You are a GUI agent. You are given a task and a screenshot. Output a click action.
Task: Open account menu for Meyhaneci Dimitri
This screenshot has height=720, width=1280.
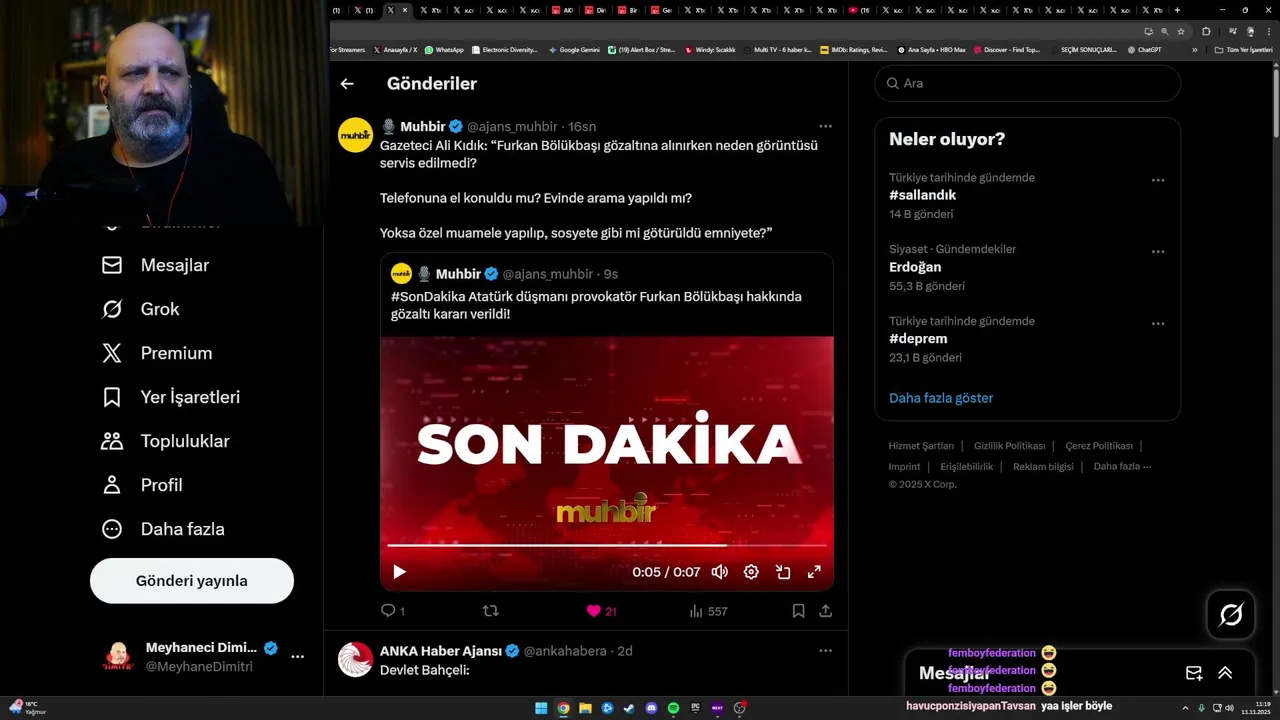point(297,657)
